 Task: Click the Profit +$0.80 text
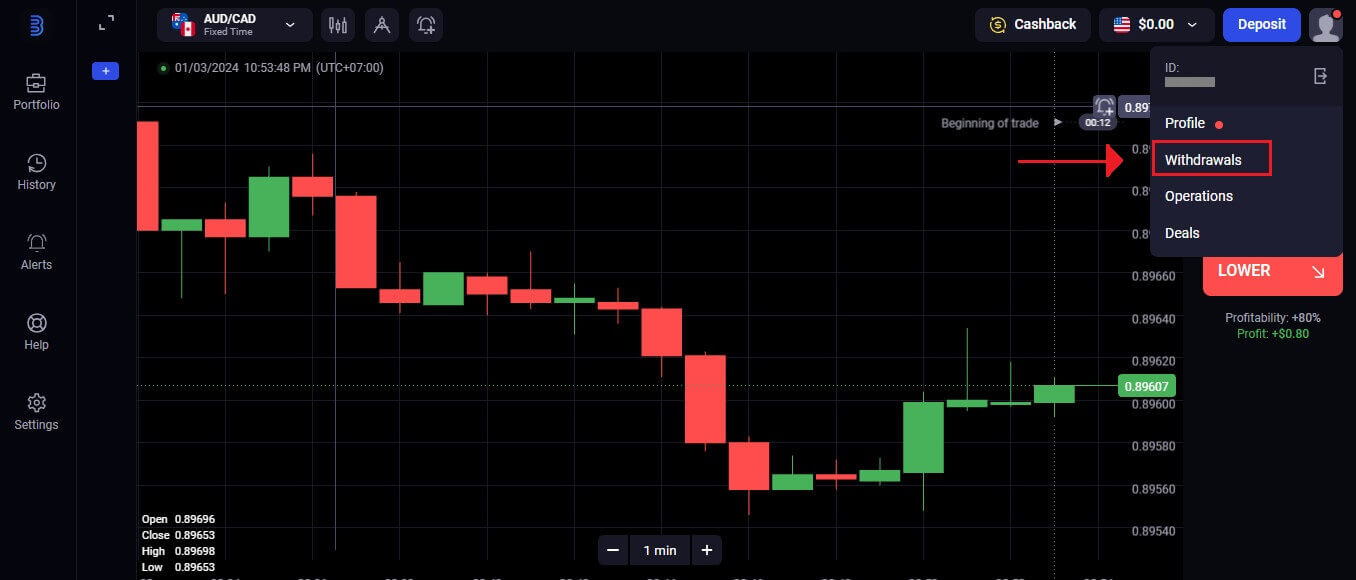point(1273,334)
